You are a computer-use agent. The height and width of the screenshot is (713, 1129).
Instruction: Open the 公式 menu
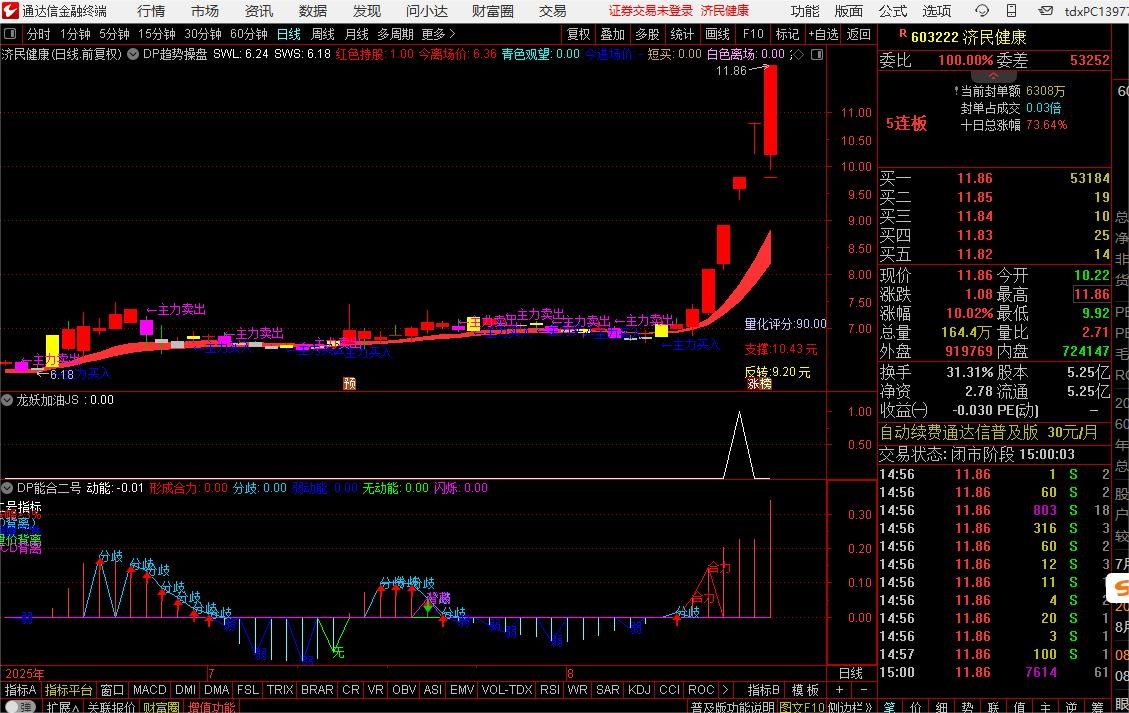tap(893, 11)
